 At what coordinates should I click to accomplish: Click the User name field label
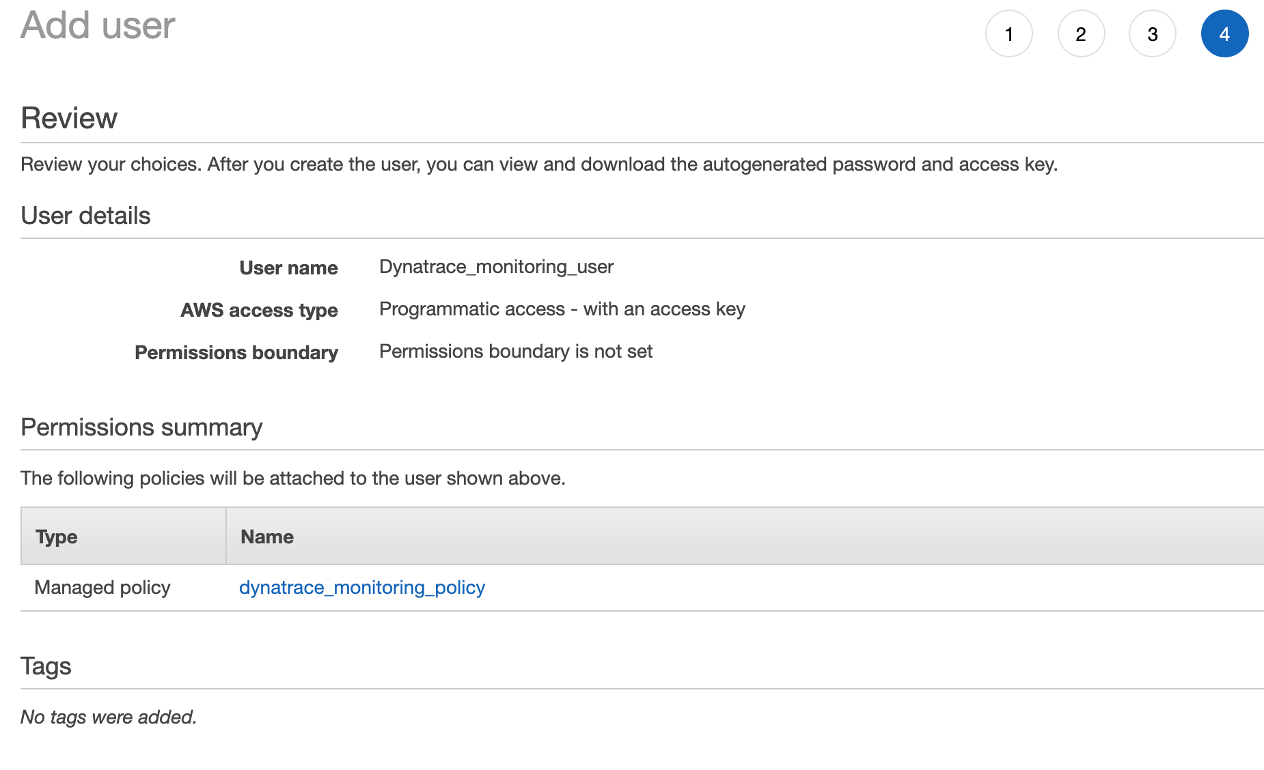(288, 268)
